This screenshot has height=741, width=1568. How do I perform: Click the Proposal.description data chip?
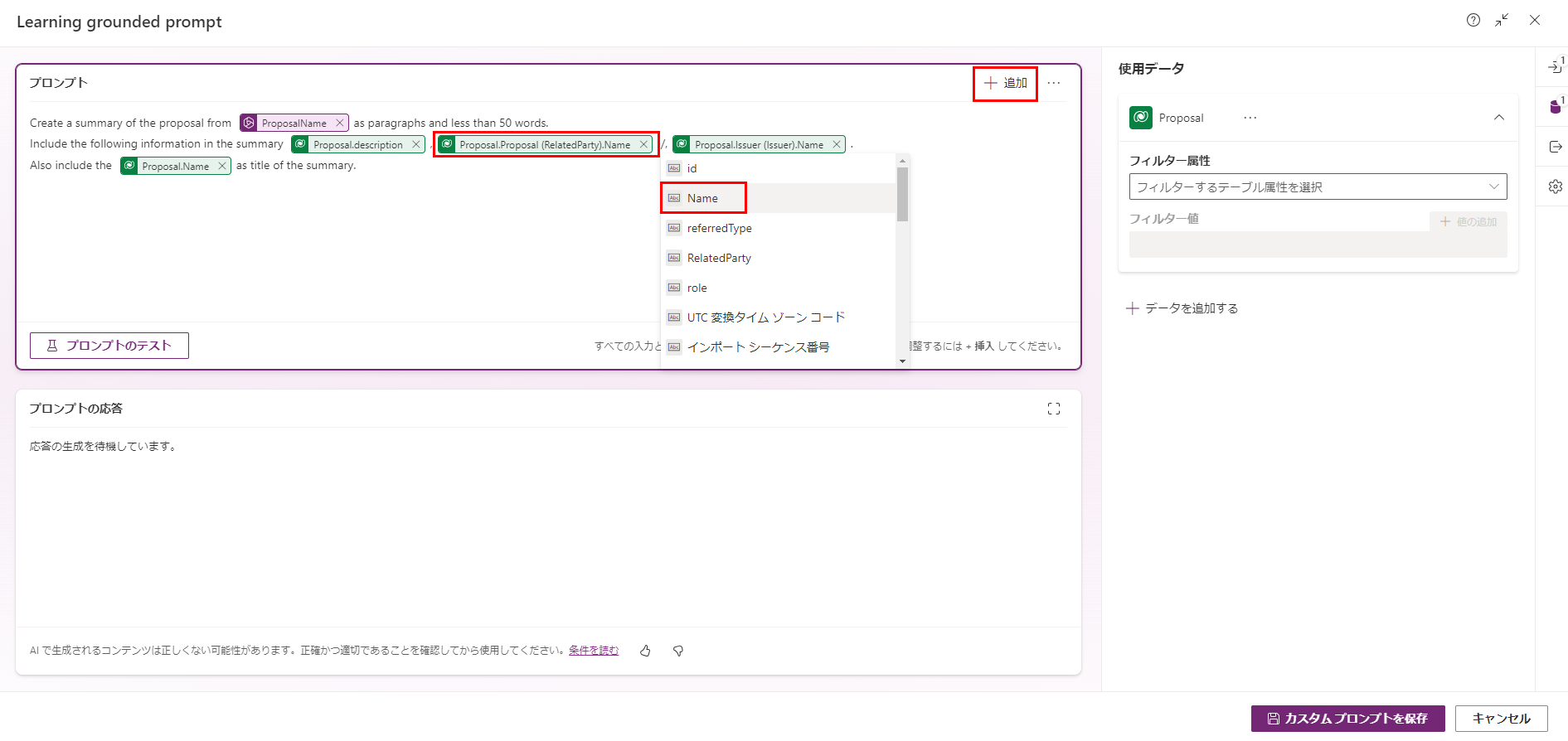coord(357,144)
